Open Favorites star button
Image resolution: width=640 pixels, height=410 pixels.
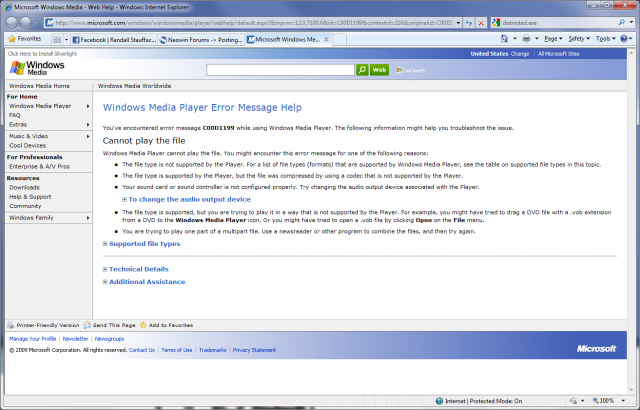(x=24, y=39)
